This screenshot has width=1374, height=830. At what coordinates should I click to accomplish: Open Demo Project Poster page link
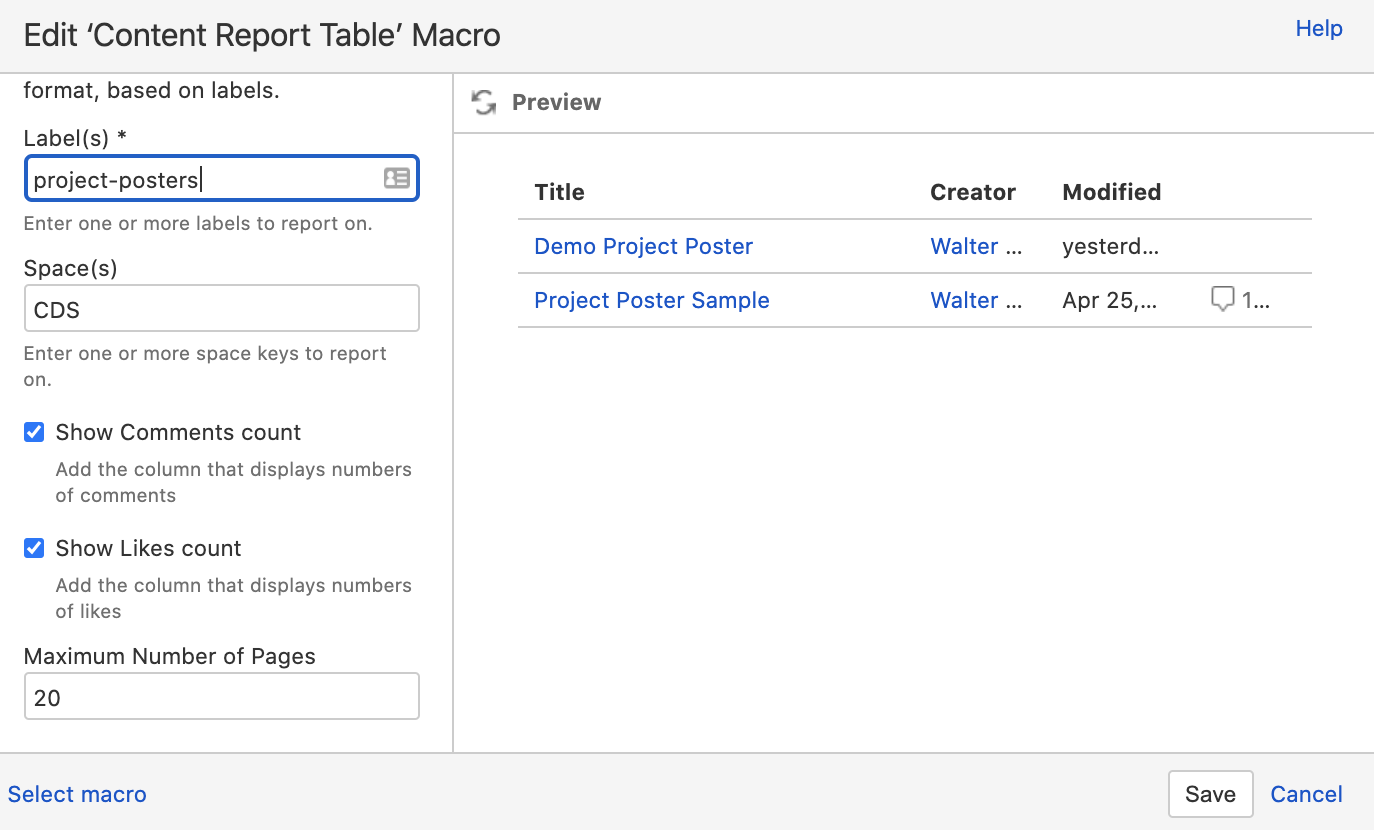643,246
